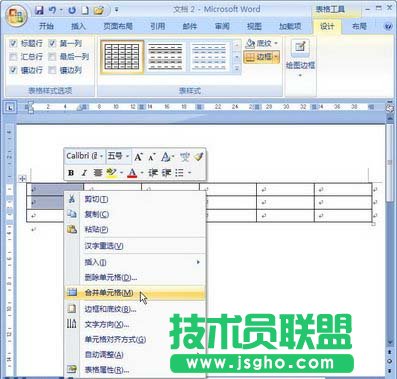Click the vertical scrollbar down arrow
Screen dimensions: 397x379
pyautogui.click(x=390, y=343)
